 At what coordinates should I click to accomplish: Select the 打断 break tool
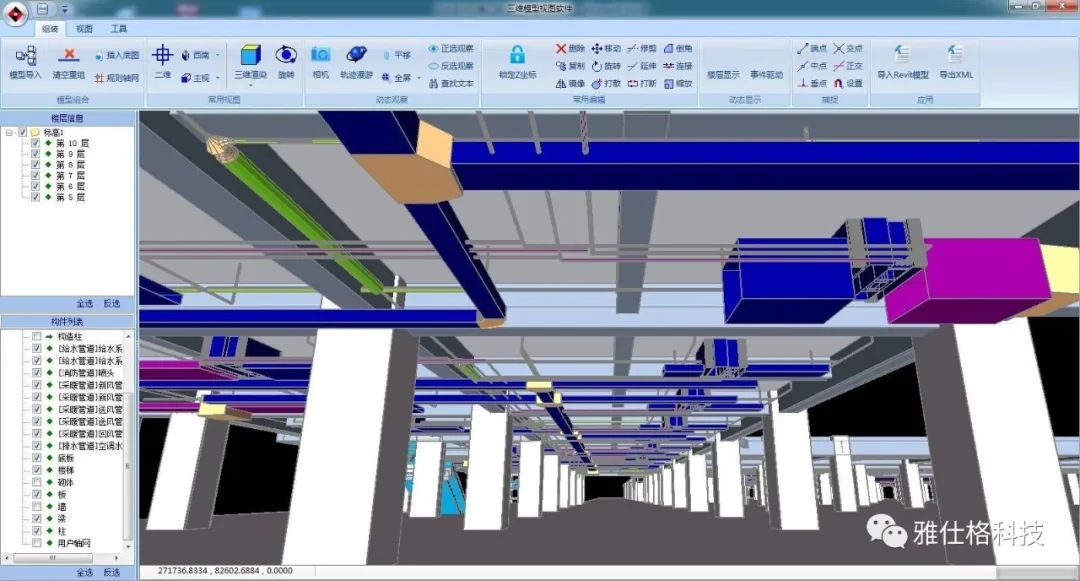[642, 83]
